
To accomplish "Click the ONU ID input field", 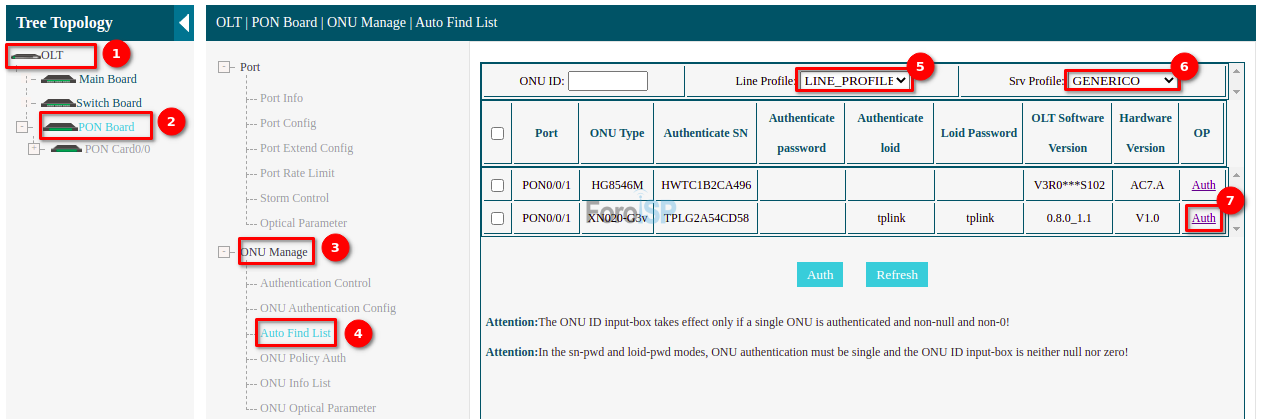I will coord(608,81).
